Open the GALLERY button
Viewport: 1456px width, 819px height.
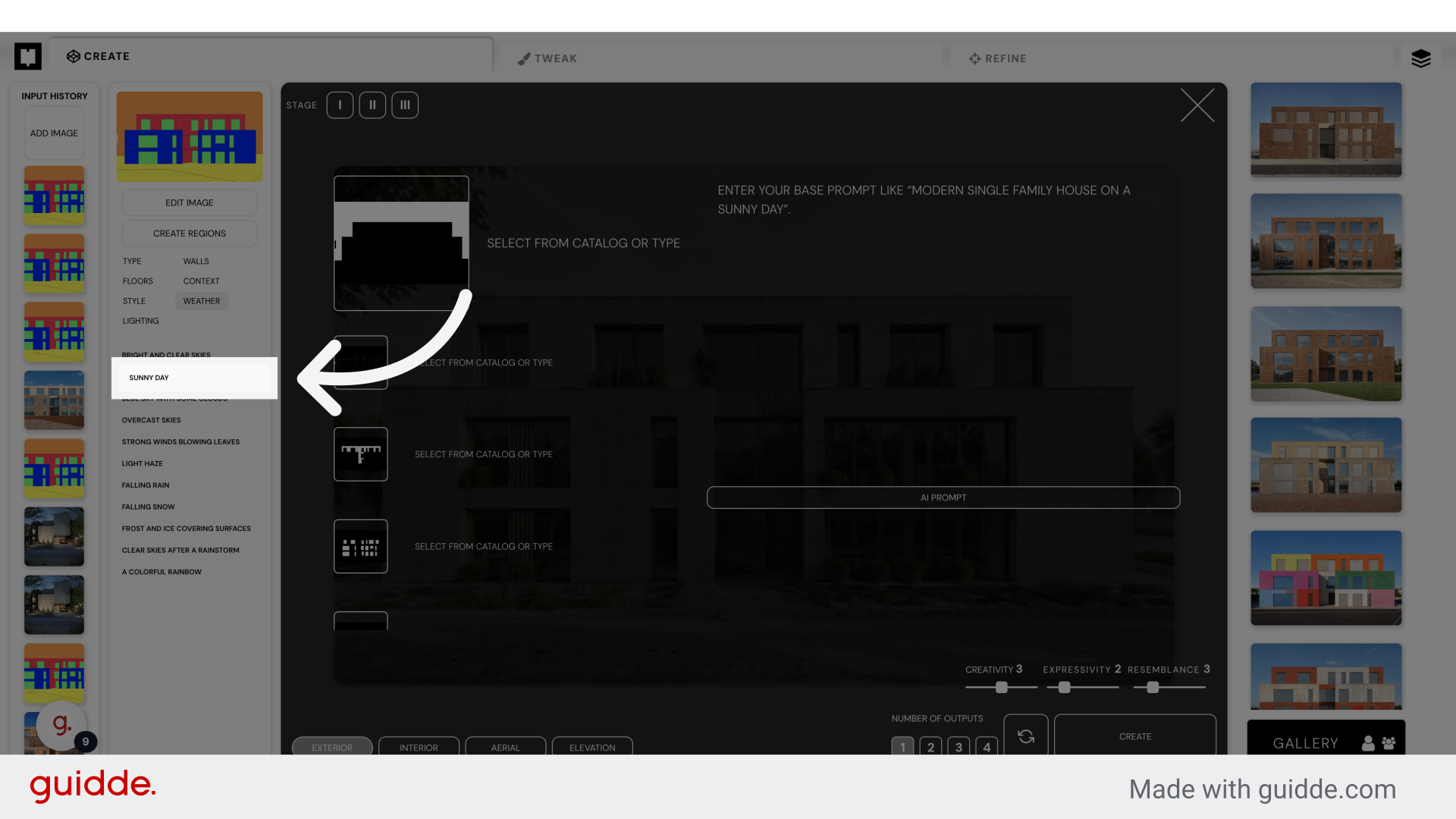tap(1305, 743)
